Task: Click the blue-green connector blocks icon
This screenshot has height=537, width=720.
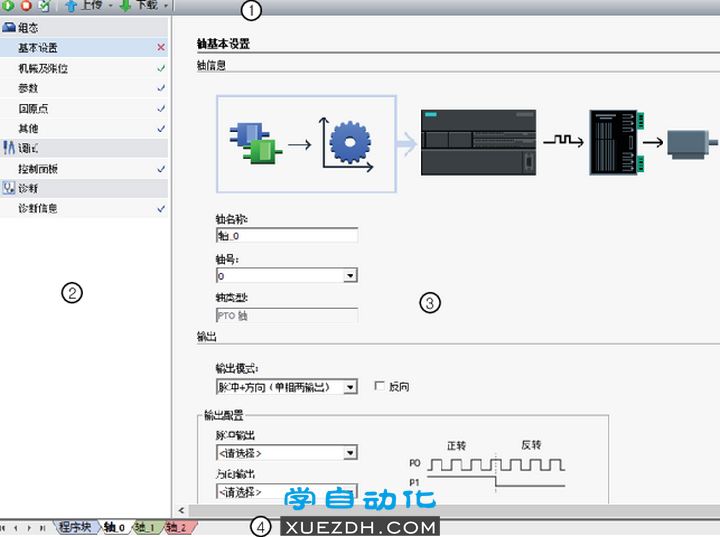Action: (x=256, y=143)
